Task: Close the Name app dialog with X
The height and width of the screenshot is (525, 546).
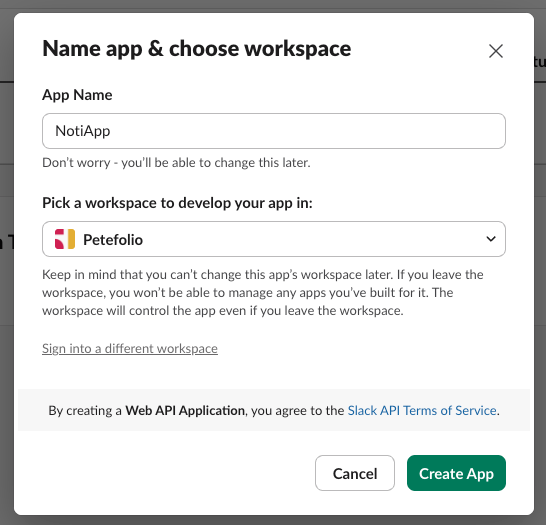Action: point(496,51)
